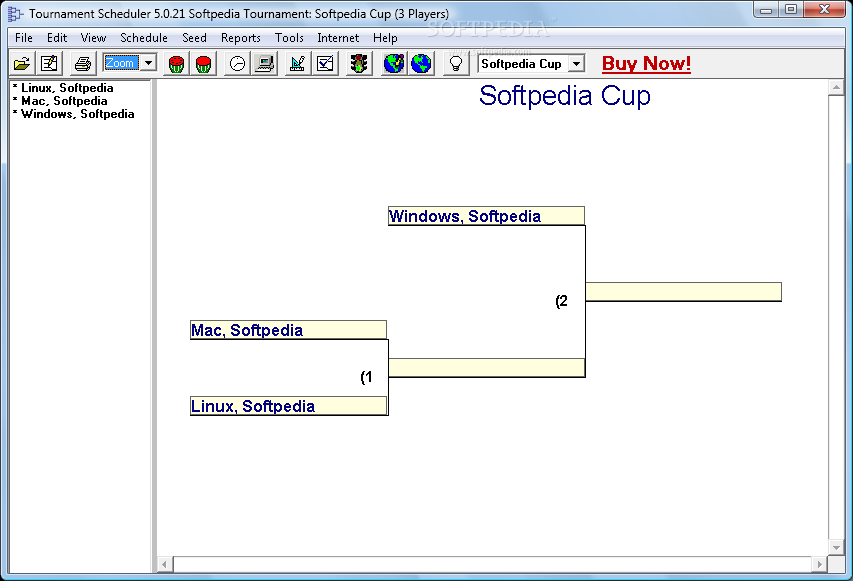This screenshot has height=581, width=853.
Task: Open the Edit menu
Action: [57, 38]
